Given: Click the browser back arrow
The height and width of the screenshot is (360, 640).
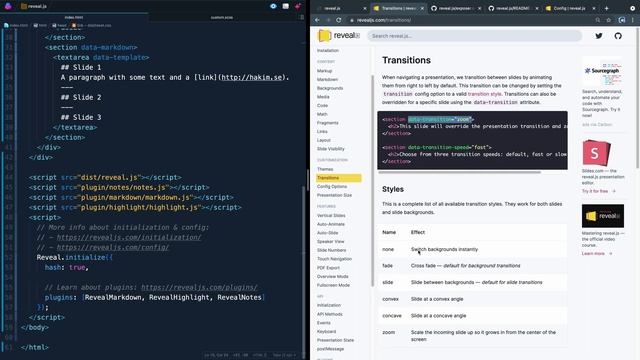Looking at the screenshot, I should tap(317, 20).
